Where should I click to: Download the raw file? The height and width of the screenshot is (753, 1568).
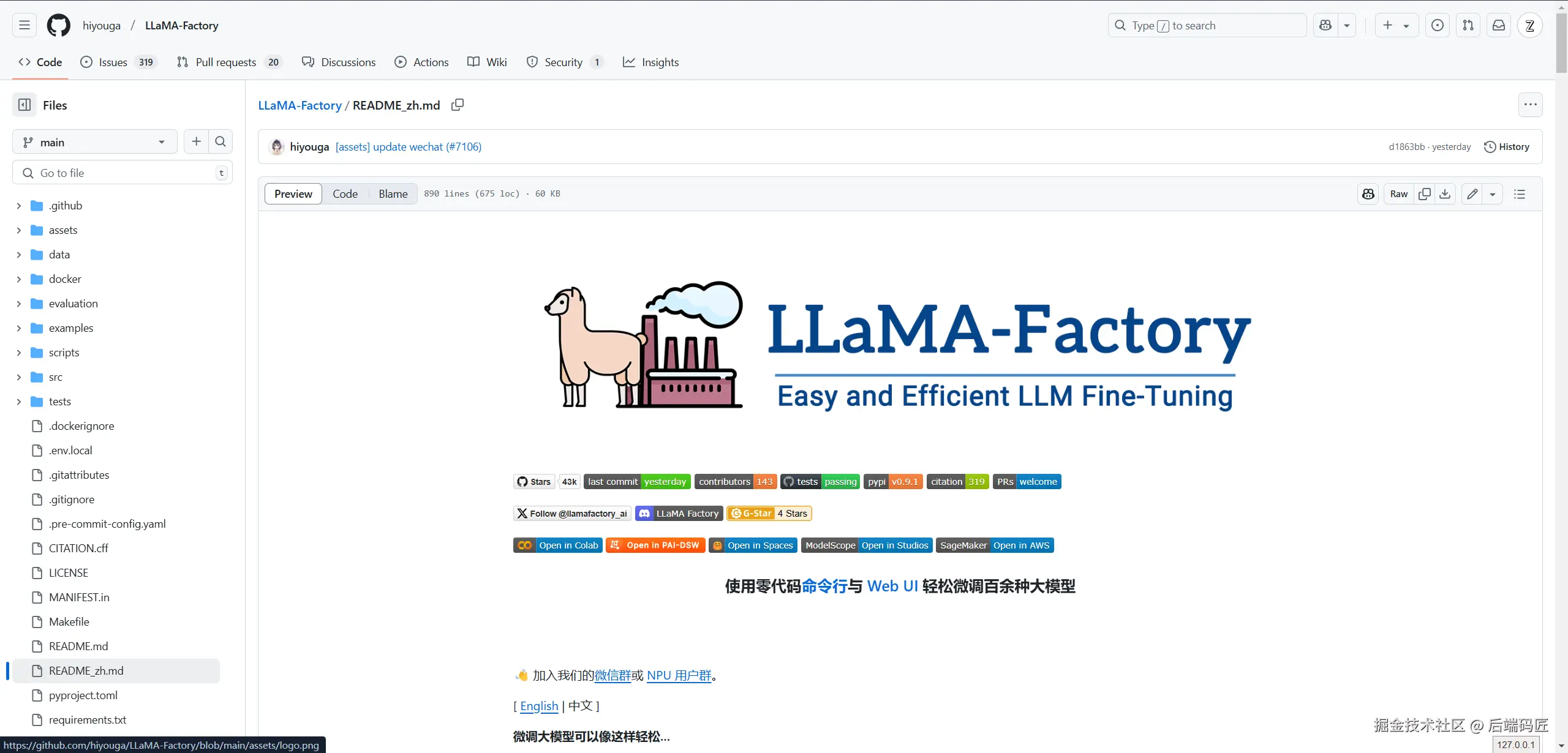tap(1445, 194)
